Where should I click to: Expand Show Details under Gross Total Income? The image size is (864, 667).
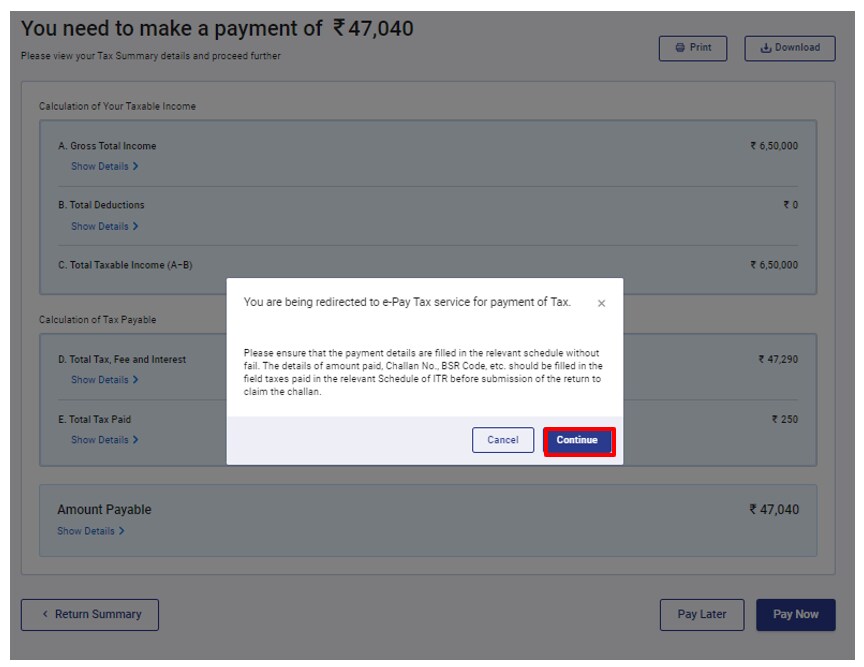pyautogui.click(x=100, y=166)
